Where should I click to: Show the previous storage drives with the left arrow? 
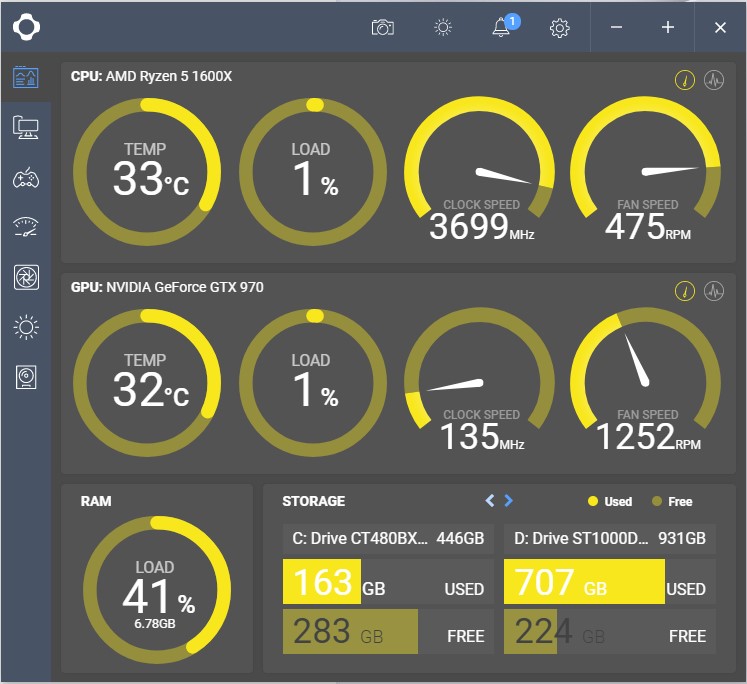pyautogui.click(x=489, y=501)
